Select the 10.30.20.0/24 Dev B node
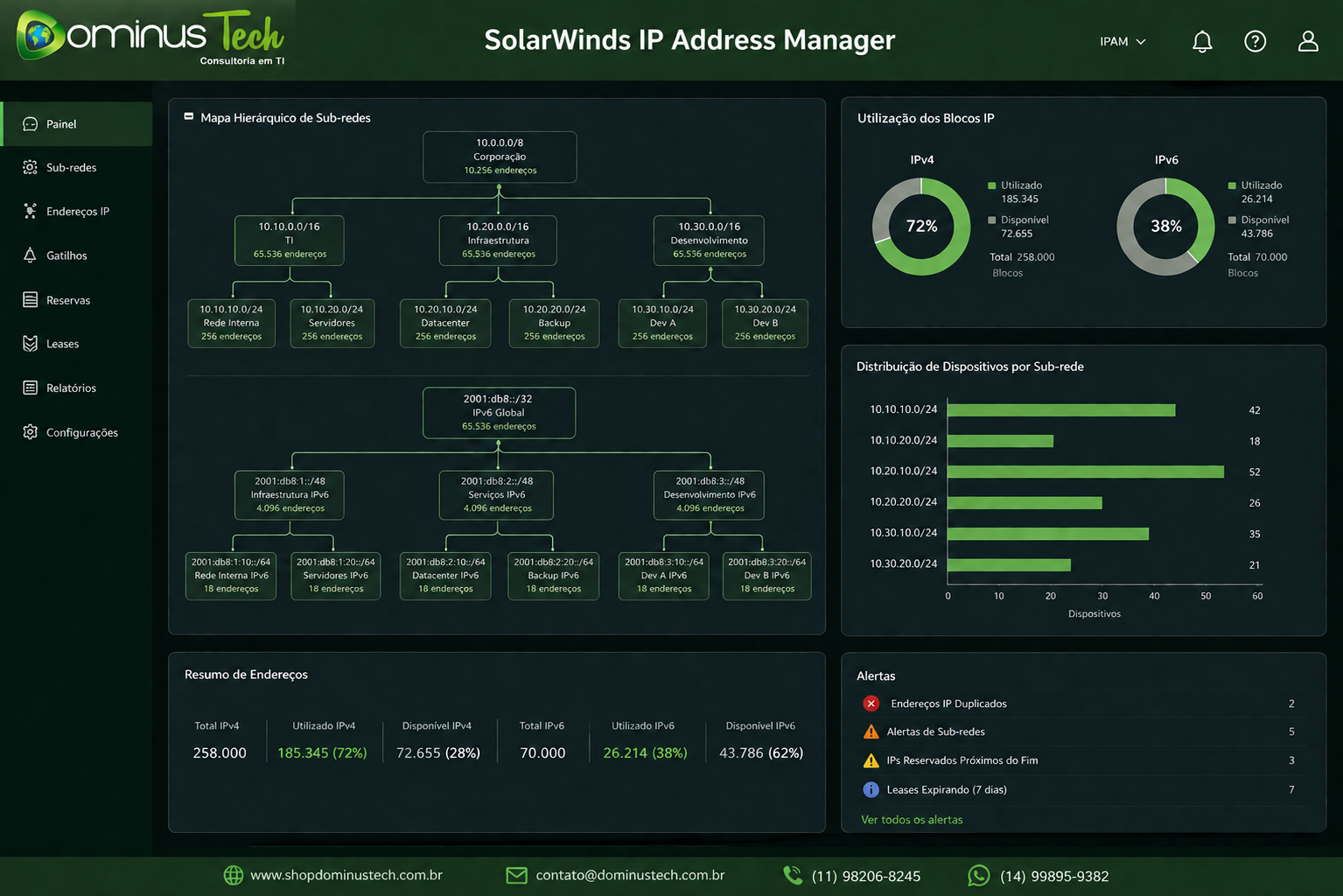 point(765,323)
